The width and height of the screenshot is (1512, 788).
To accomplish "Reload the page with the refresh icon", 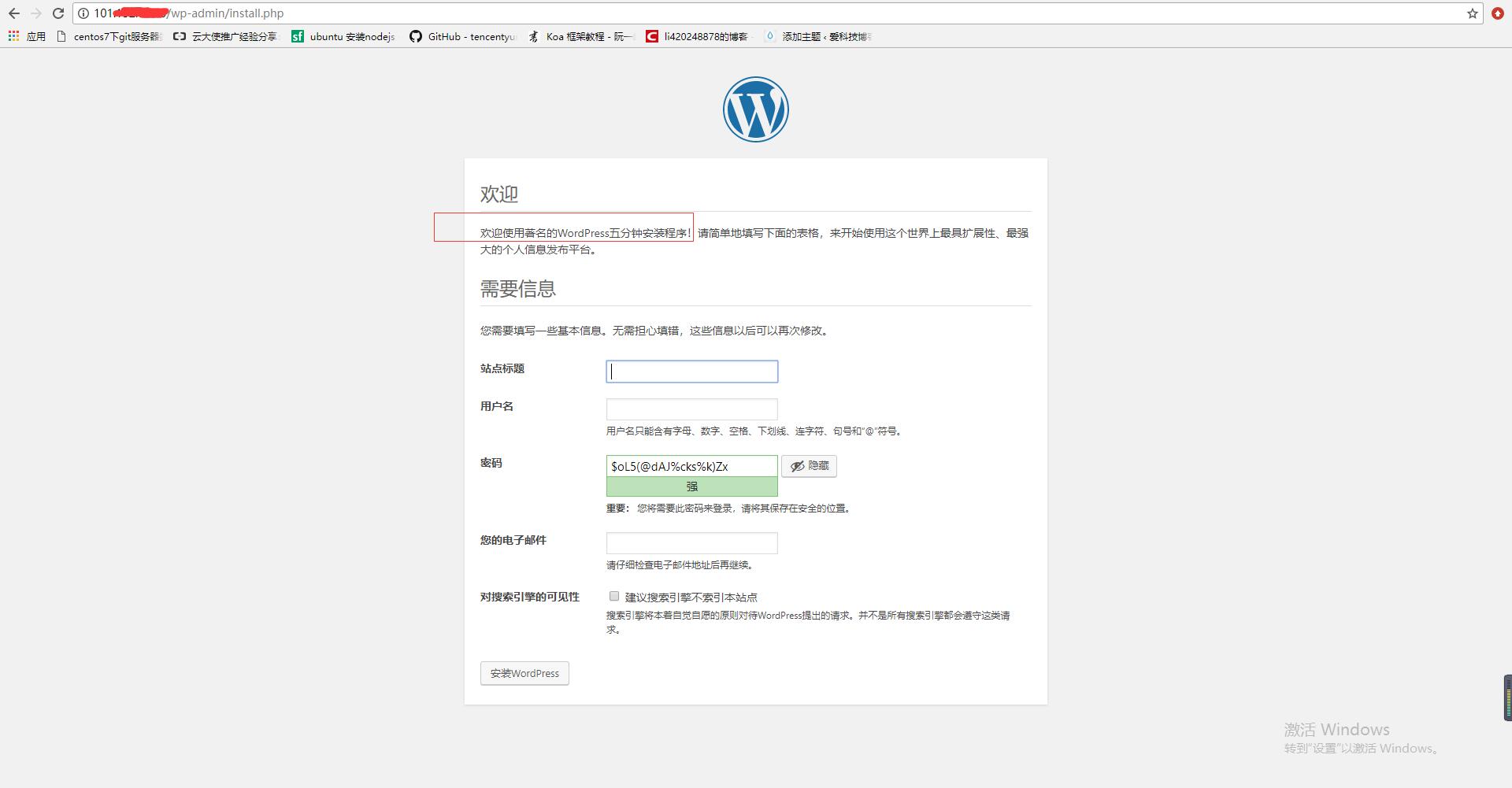I will click(x=58, y=13).
